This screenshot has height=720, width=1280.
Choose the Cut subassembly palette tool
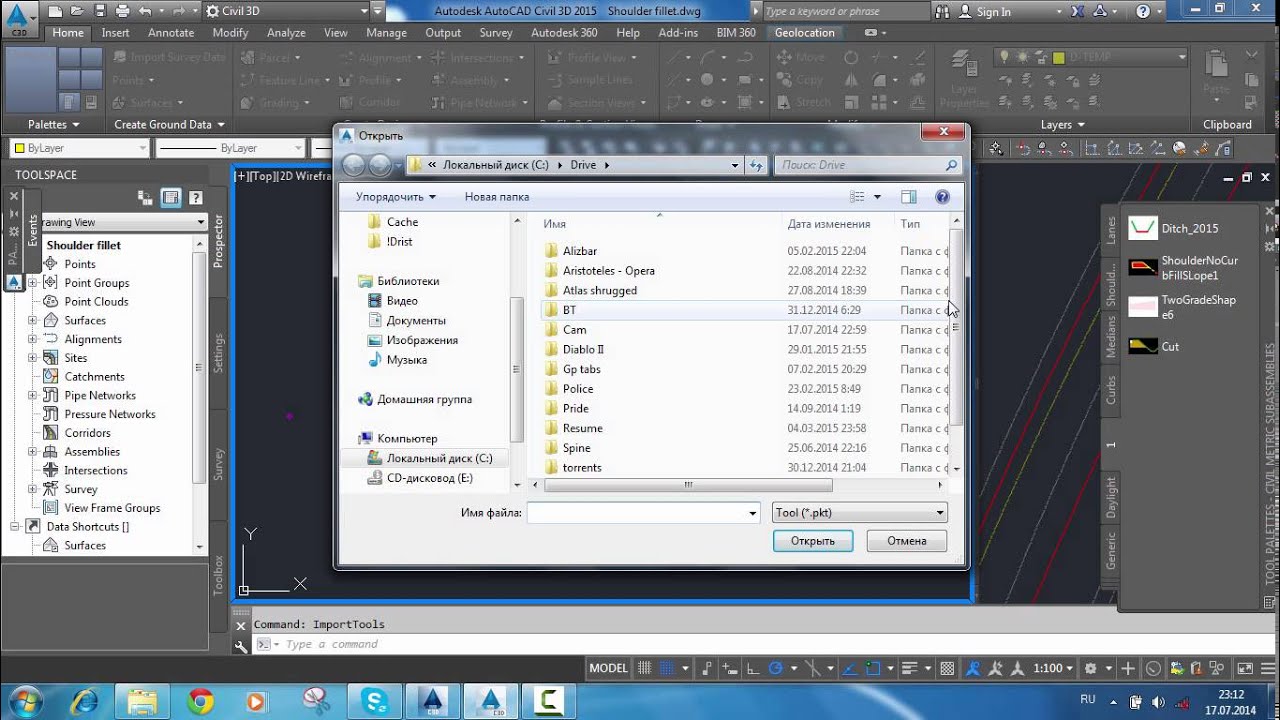tap(1143, 346)
